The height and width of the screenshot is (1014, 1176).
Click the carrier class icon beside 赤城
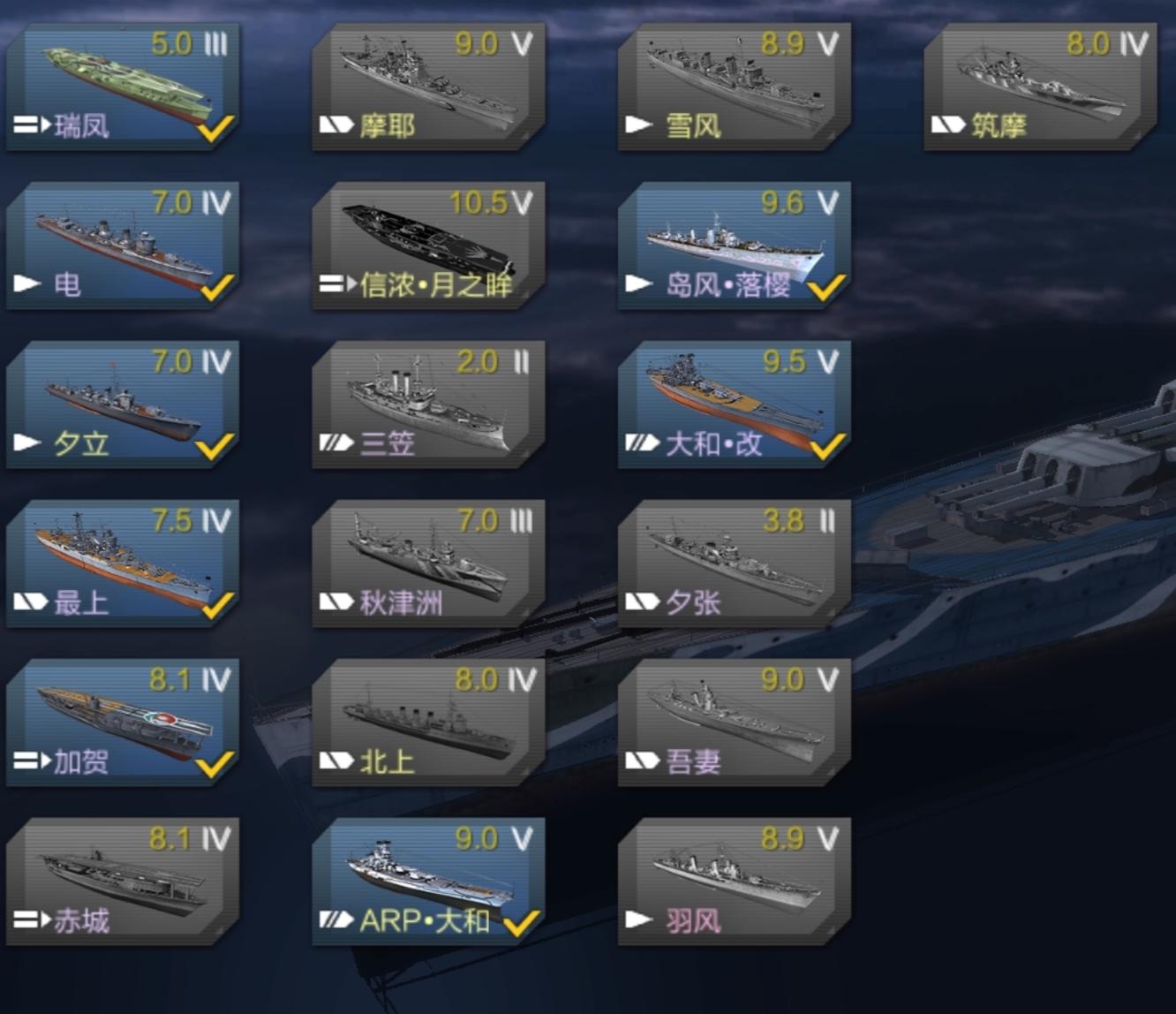(x=33, y=920)
